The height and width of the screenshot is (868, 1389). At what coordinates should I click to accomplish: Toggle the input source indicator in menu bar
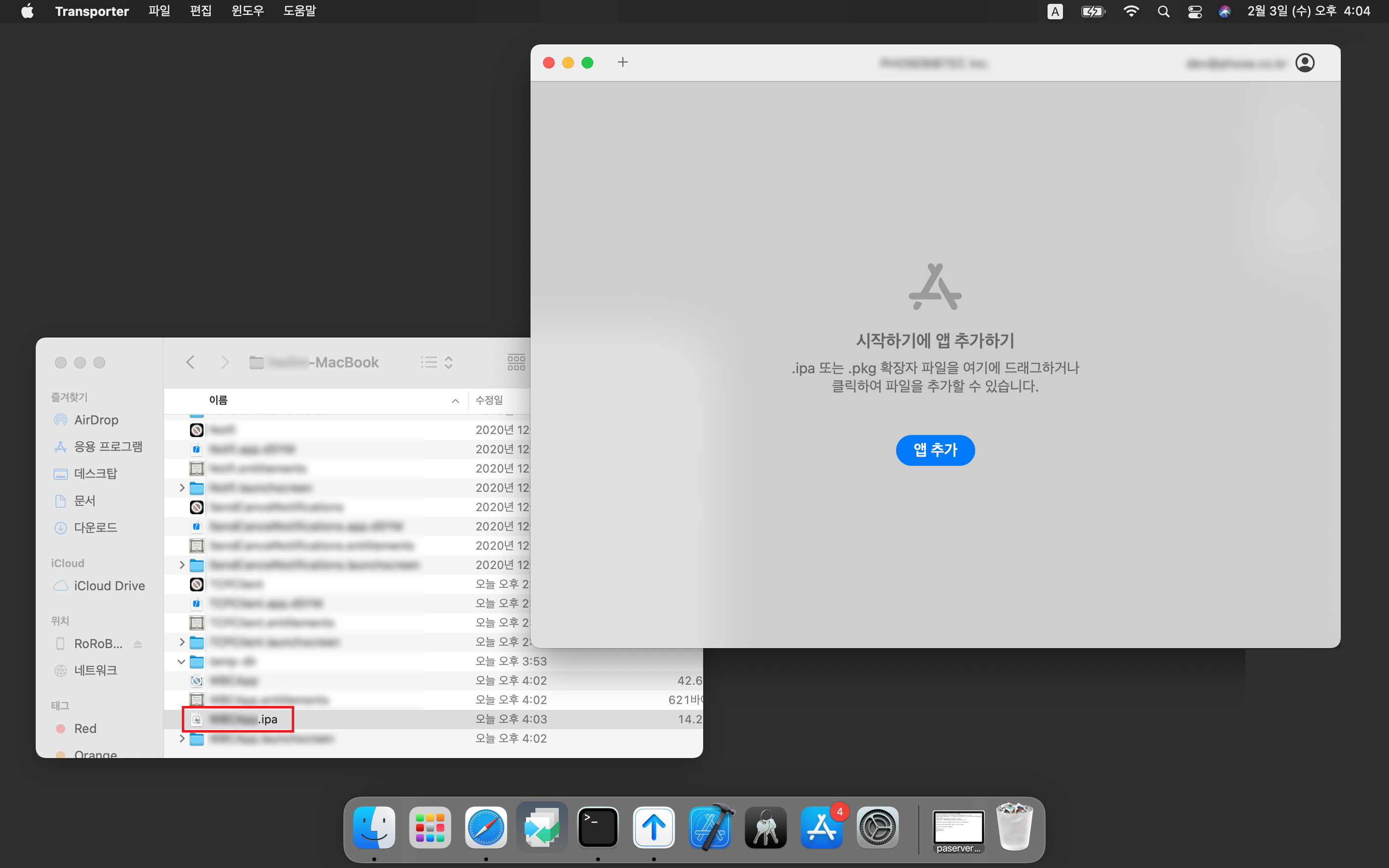click(x=1054, y=12)
